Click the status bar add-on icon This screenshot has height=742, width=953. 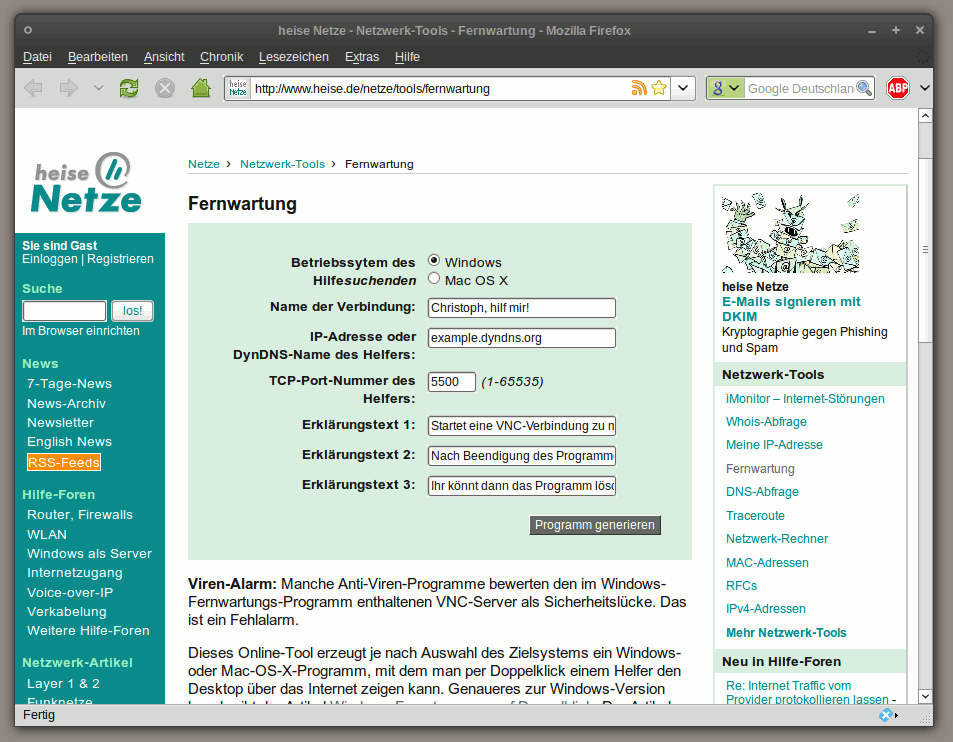click(886, 715)
